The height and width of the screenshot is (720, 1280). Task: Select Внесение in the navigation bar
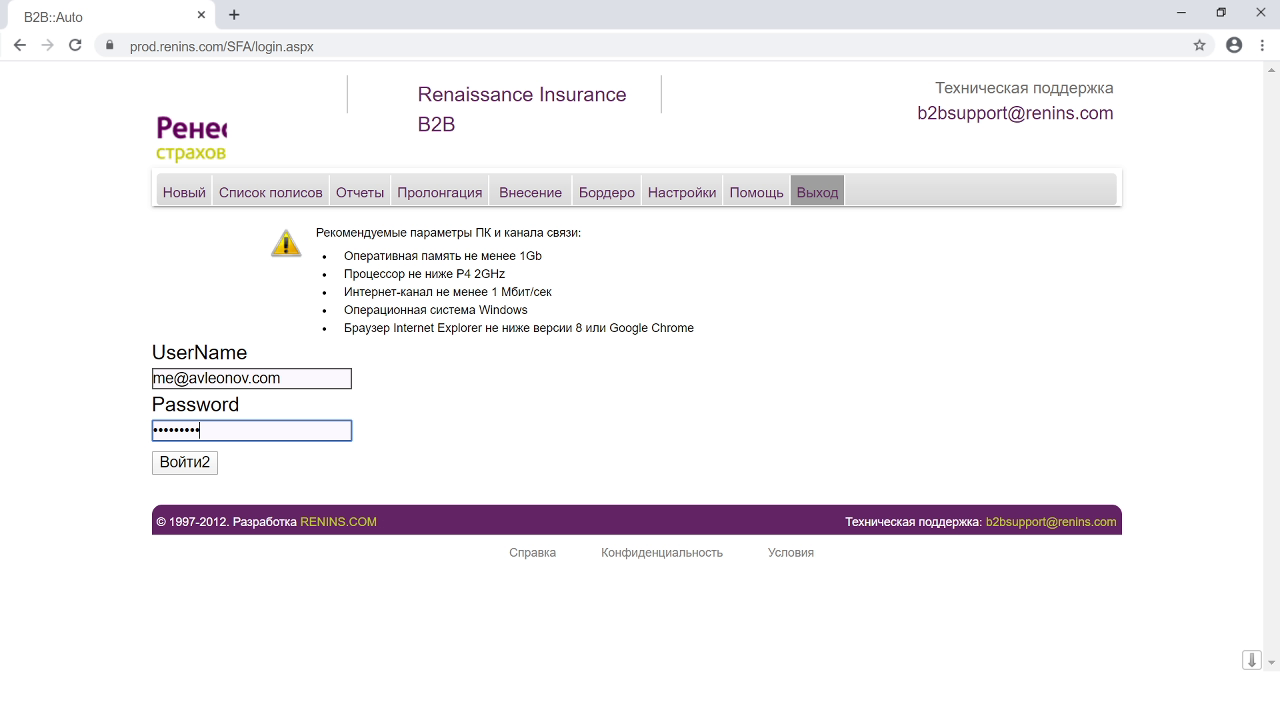(530, 192)
